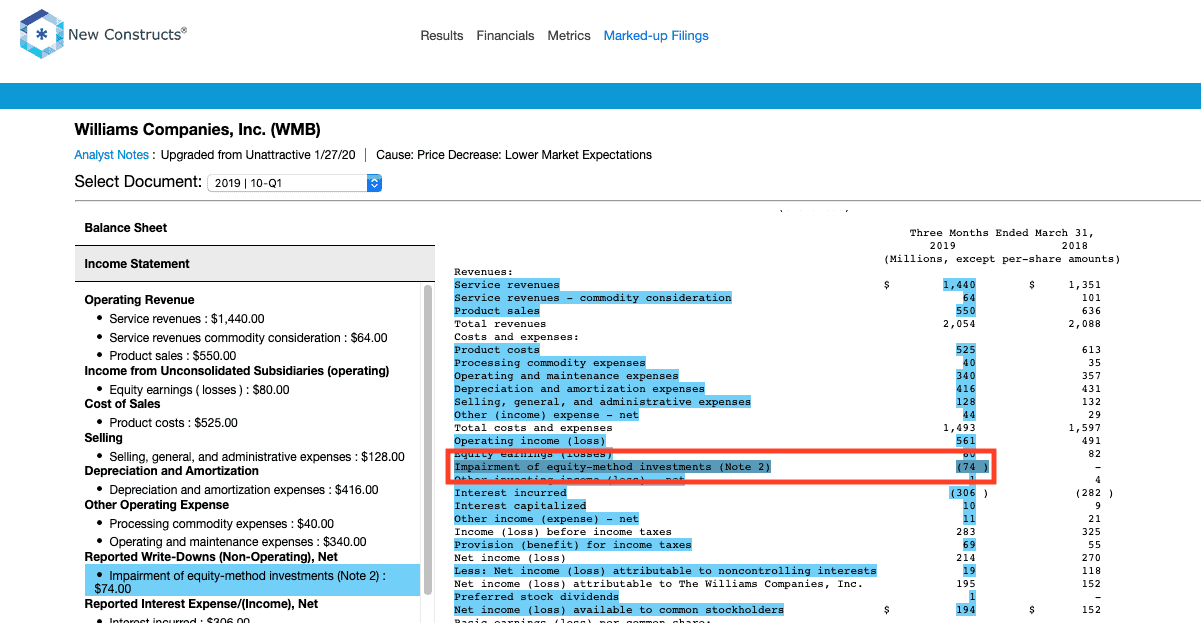This screenshot has width=1201, height=623.
Task: Click Other income (expense) - net filing row
Action: pyautogui.click(x=546, y=519)
